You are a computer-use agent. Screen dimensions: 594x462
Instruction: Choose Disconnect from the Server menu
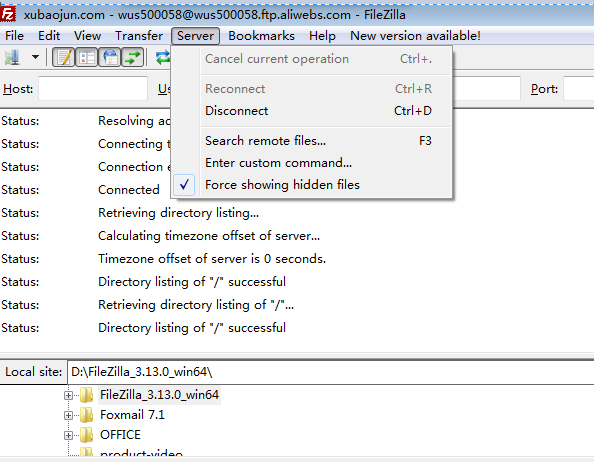[x=311, y=111]
